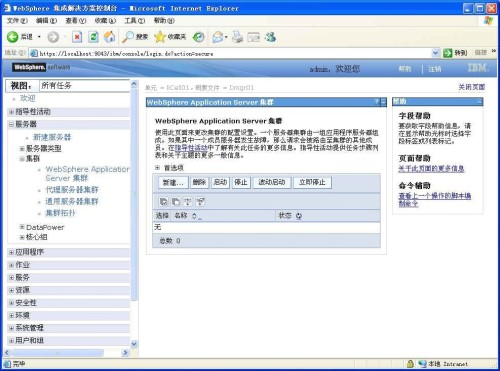
Task: Click the 关于此页面的更多信息 link
Action: click(431, 169)
